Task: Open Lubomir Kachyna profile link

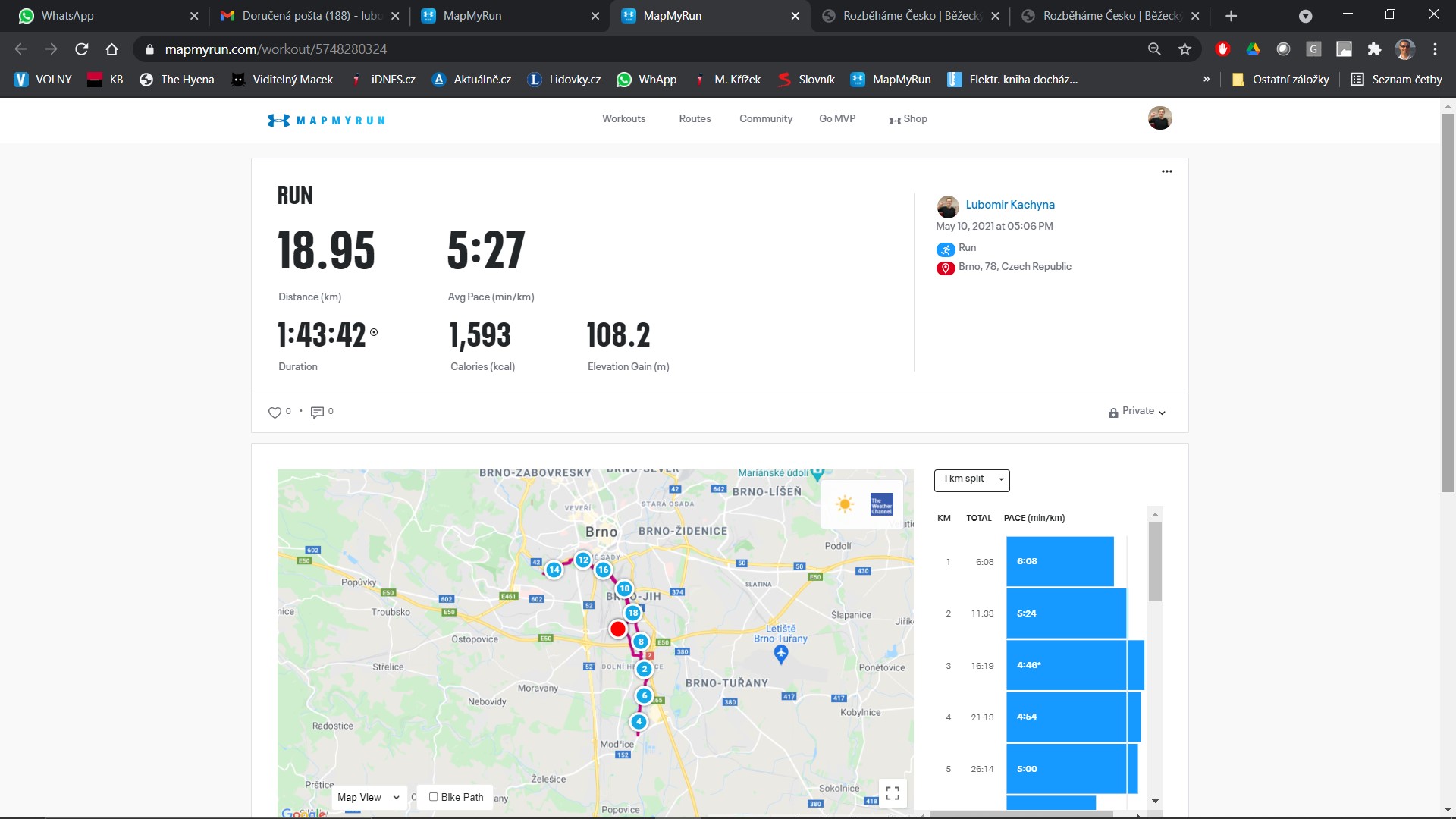Action: (x=1009, y=205)
